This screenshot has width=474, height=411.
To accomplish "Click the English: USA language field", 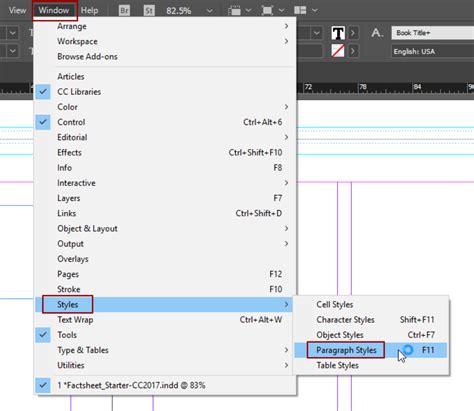I will pyautogui.click(x=433, y=51).
